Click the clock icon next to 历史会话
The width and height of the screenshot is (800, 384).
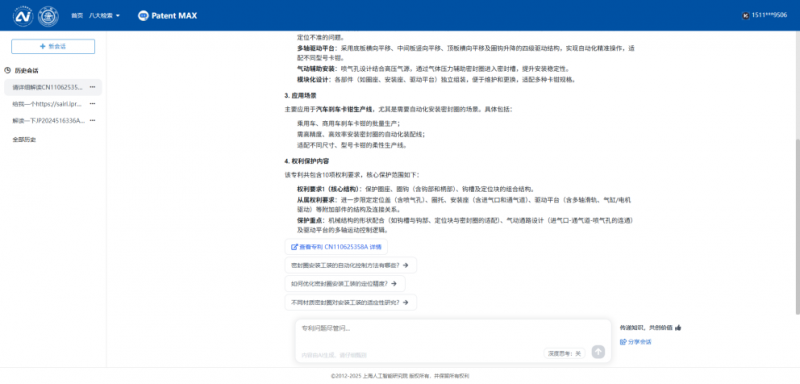click(7, 70)
